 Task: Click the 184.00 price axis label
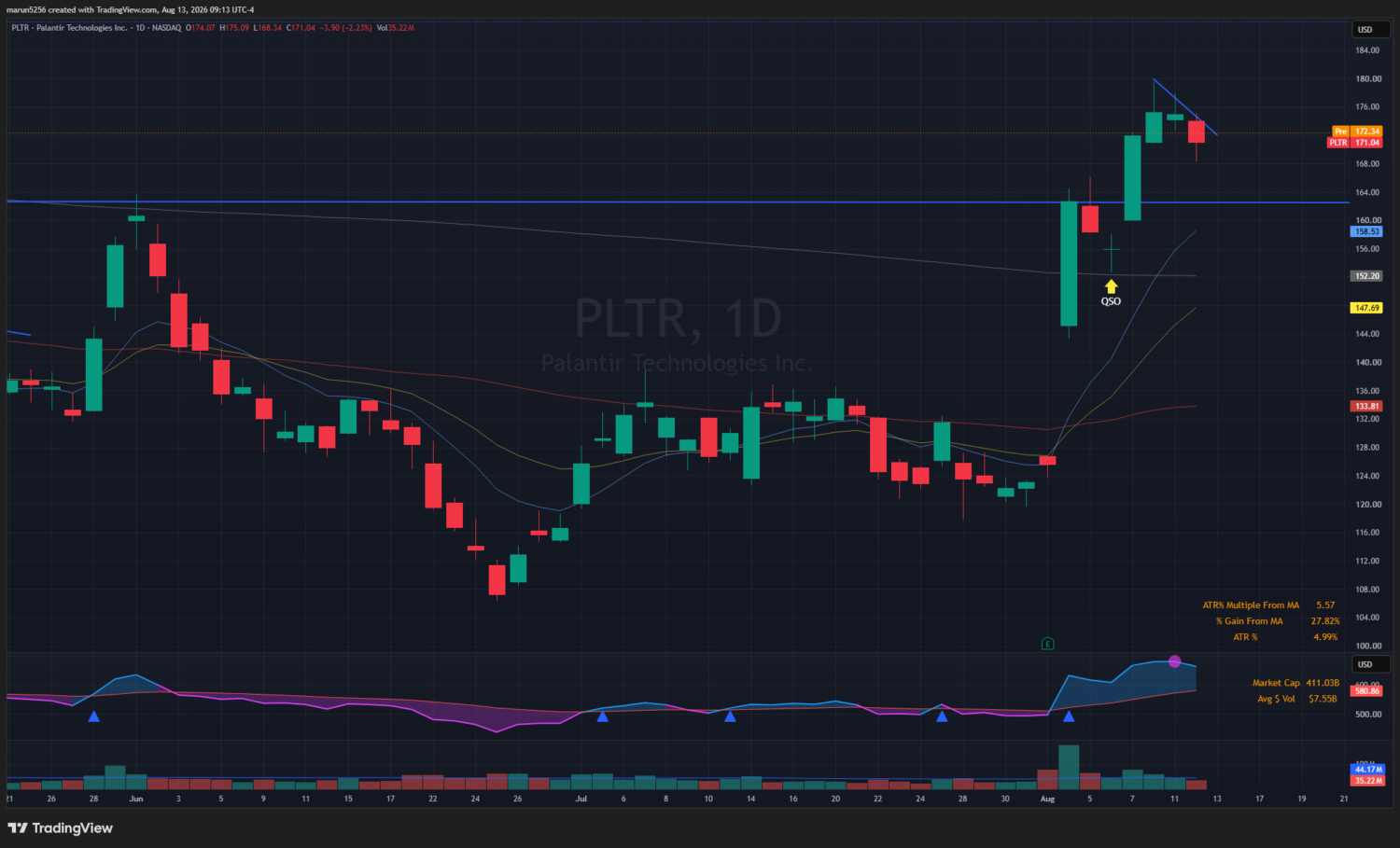(1367, 50)
